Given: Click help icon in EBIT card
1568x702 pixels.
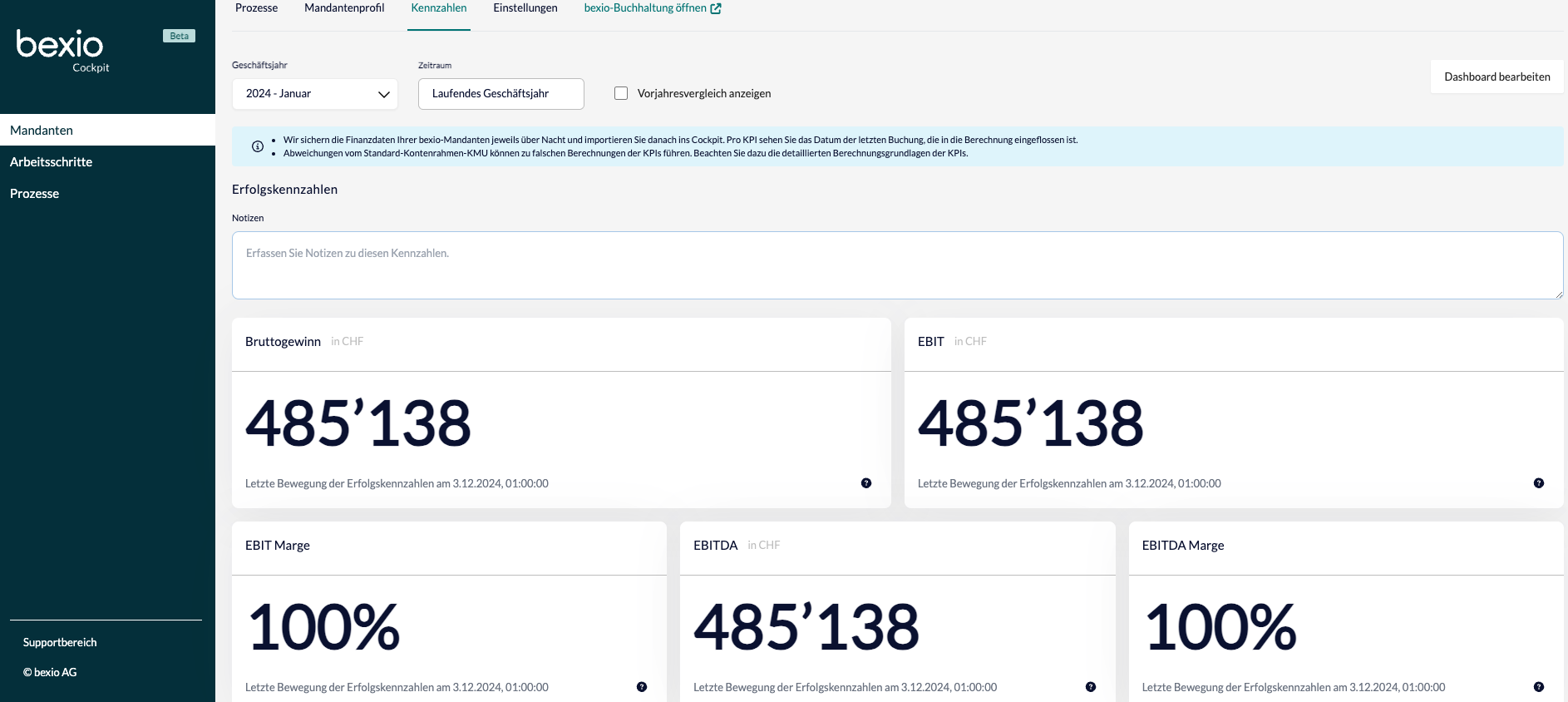Looking at the screenshot, I should (x=1538, y=483).
